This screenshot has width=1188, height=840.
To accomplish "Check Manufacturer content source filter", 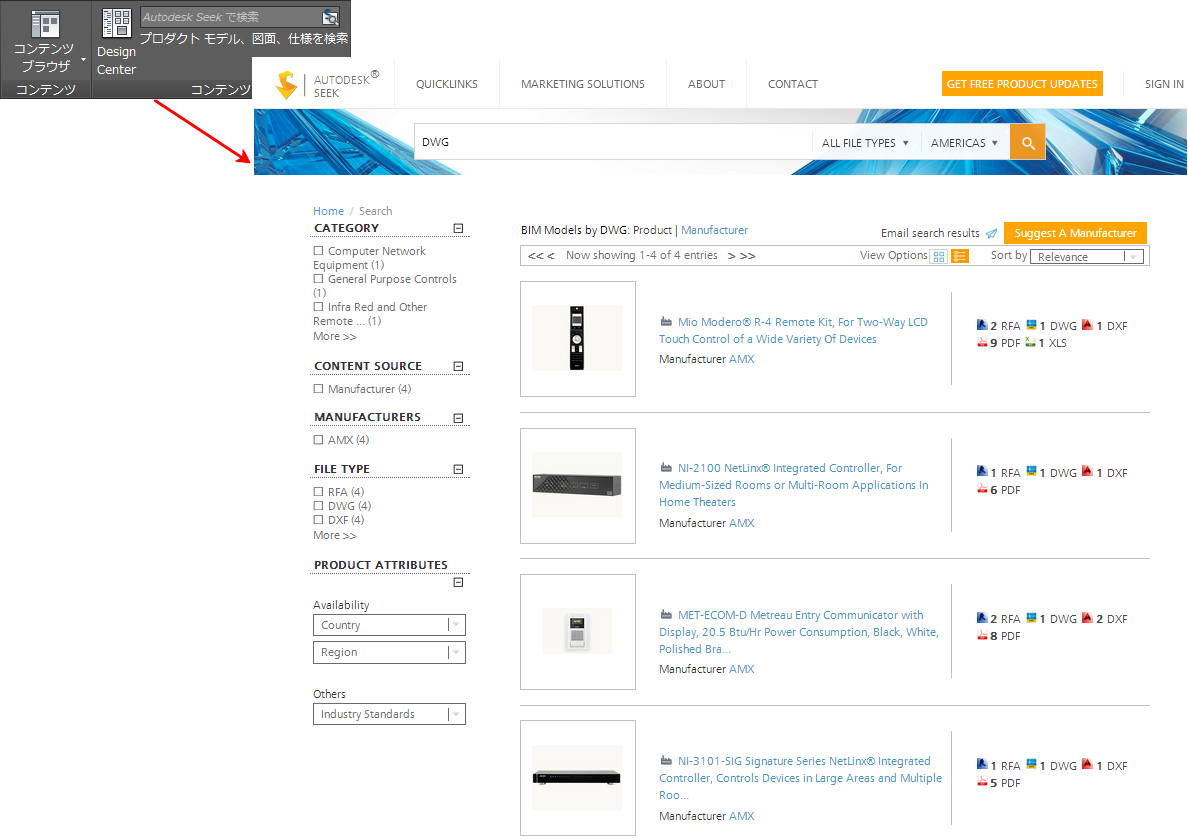I will [318, 389].
